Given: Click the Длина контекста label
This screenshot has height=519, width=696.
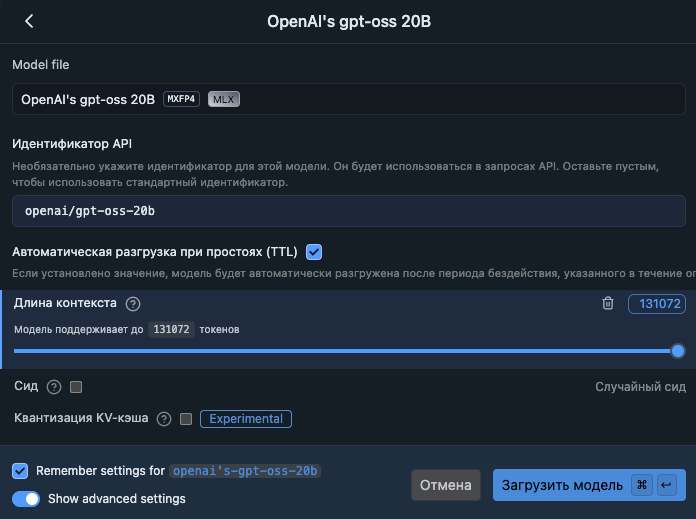Looking at the screenshot, I should tap(65, 303).
